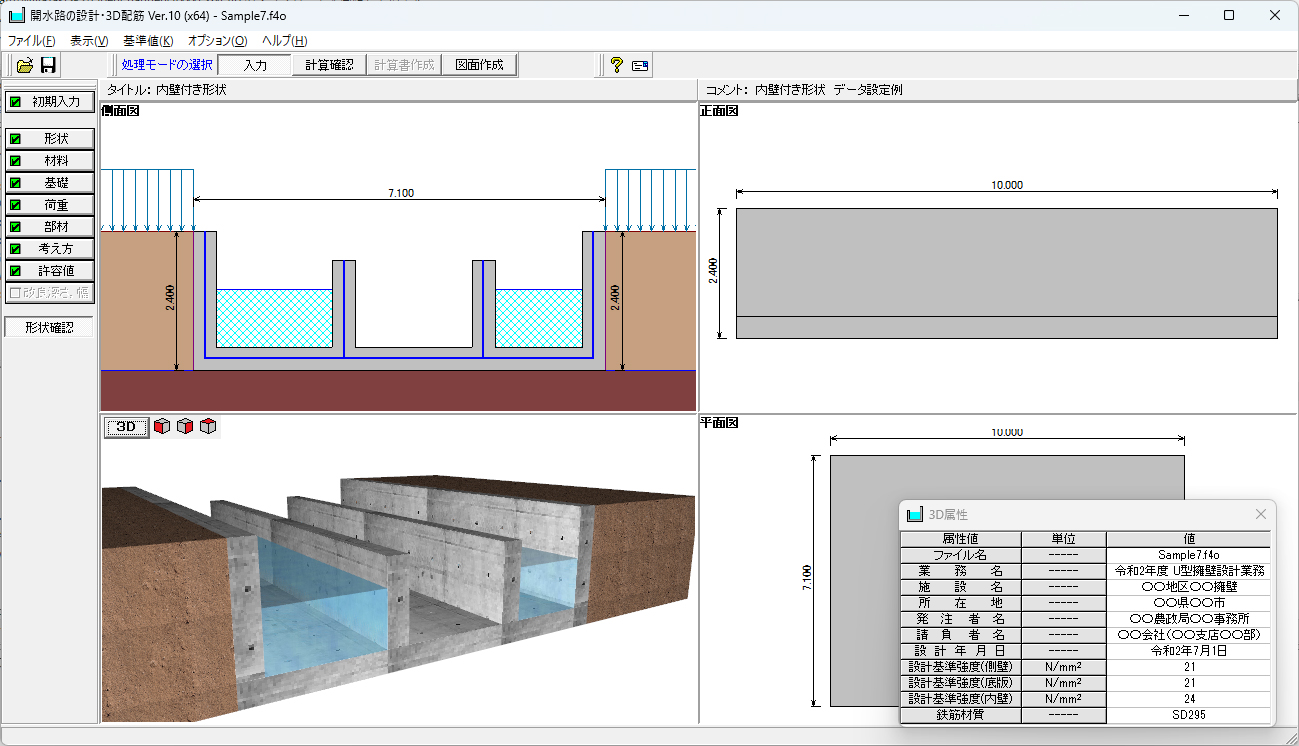Close the 3D属性 properties panel
The width and height of the screenshot is (1299, 746).
pyautogui.click(x=1261, y=514)
